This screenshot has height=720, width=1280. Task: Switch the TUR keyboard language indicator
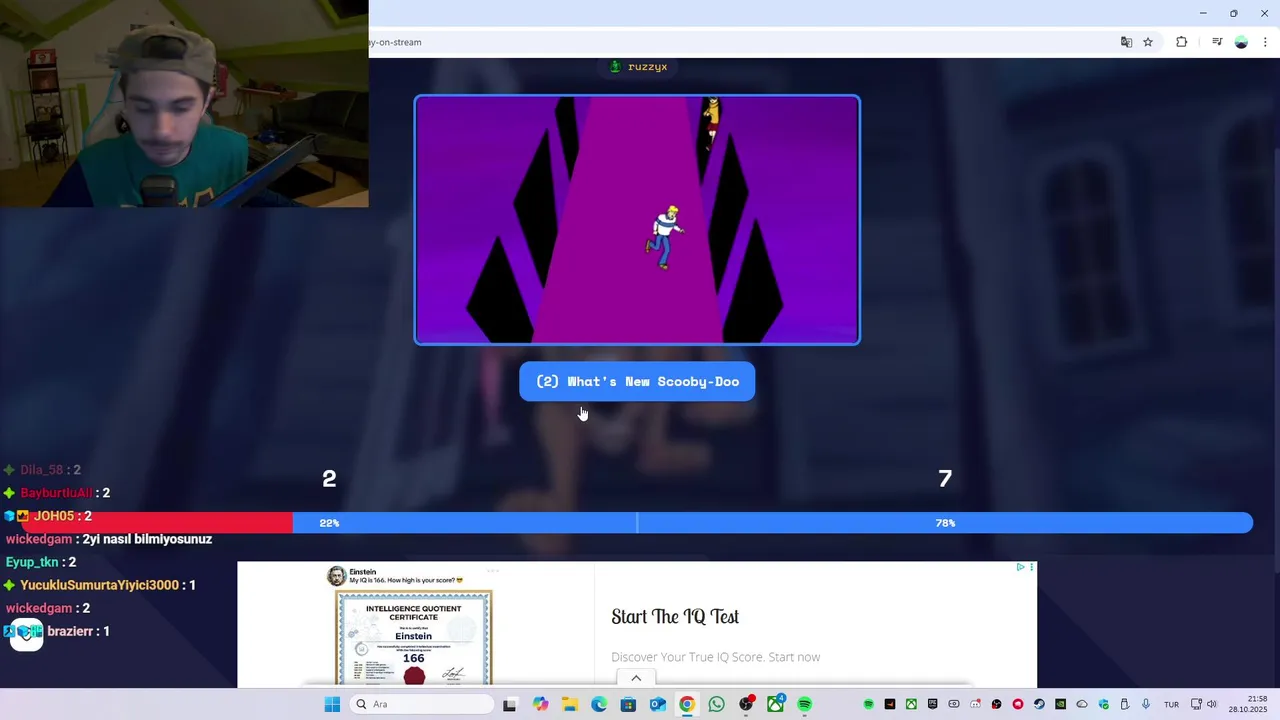pyautogui.click(x=1171, y=704)
